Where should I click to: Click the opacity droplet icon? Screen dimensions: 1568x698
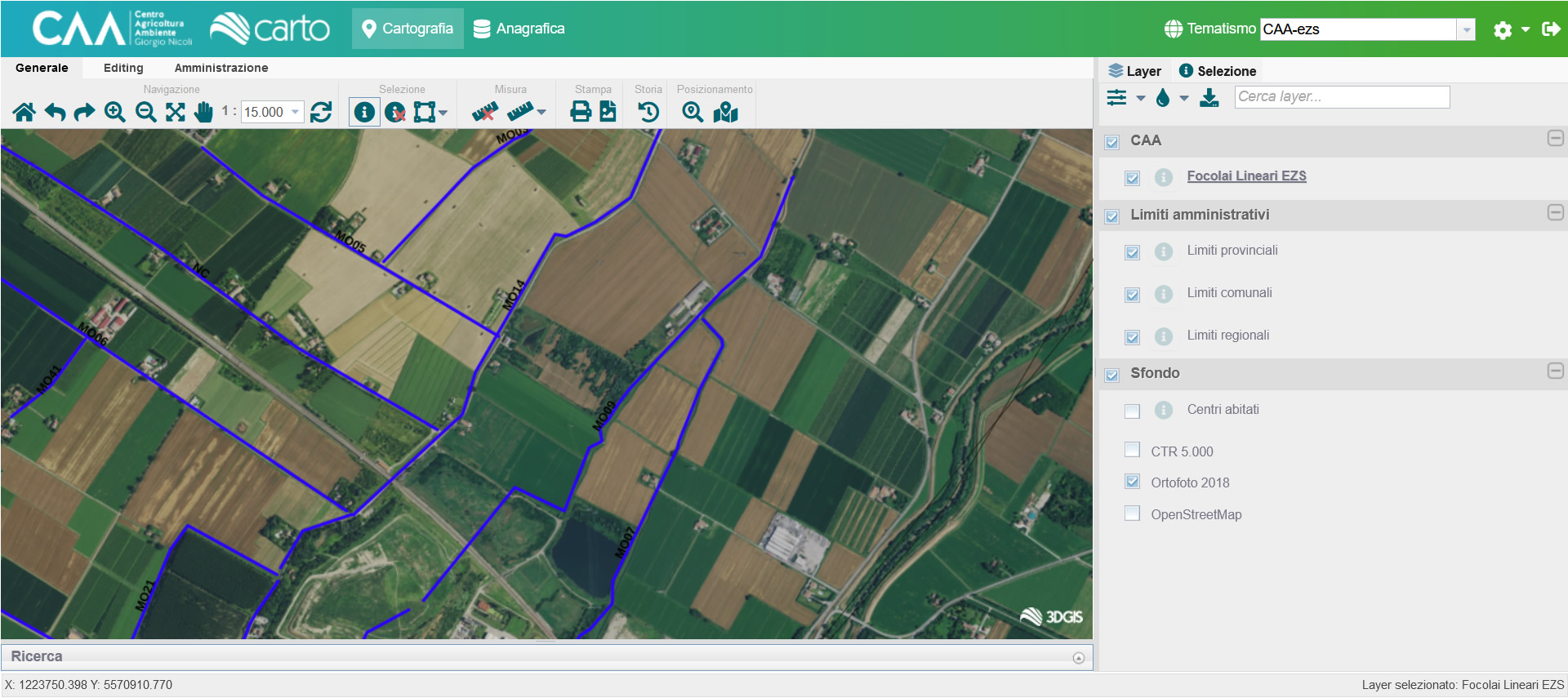1163,98
